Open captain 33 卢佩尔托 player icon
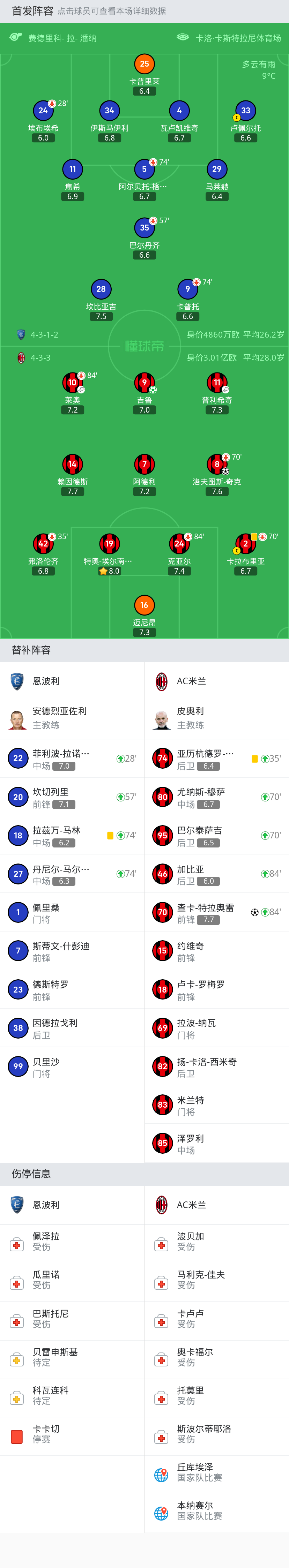This screenshot has width=289, height=1568. tap(246, 111)
